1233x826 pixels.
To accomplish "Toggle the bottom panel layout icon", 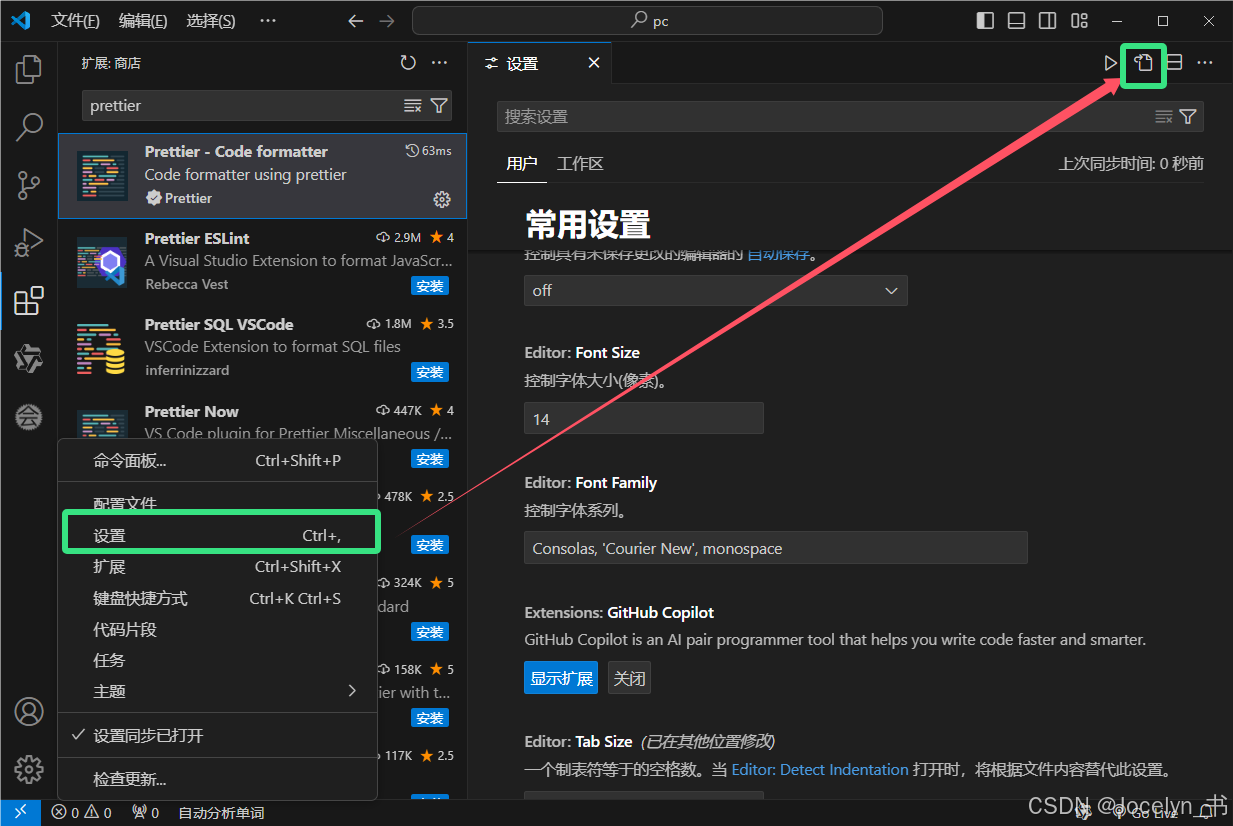I will 1016,21.
